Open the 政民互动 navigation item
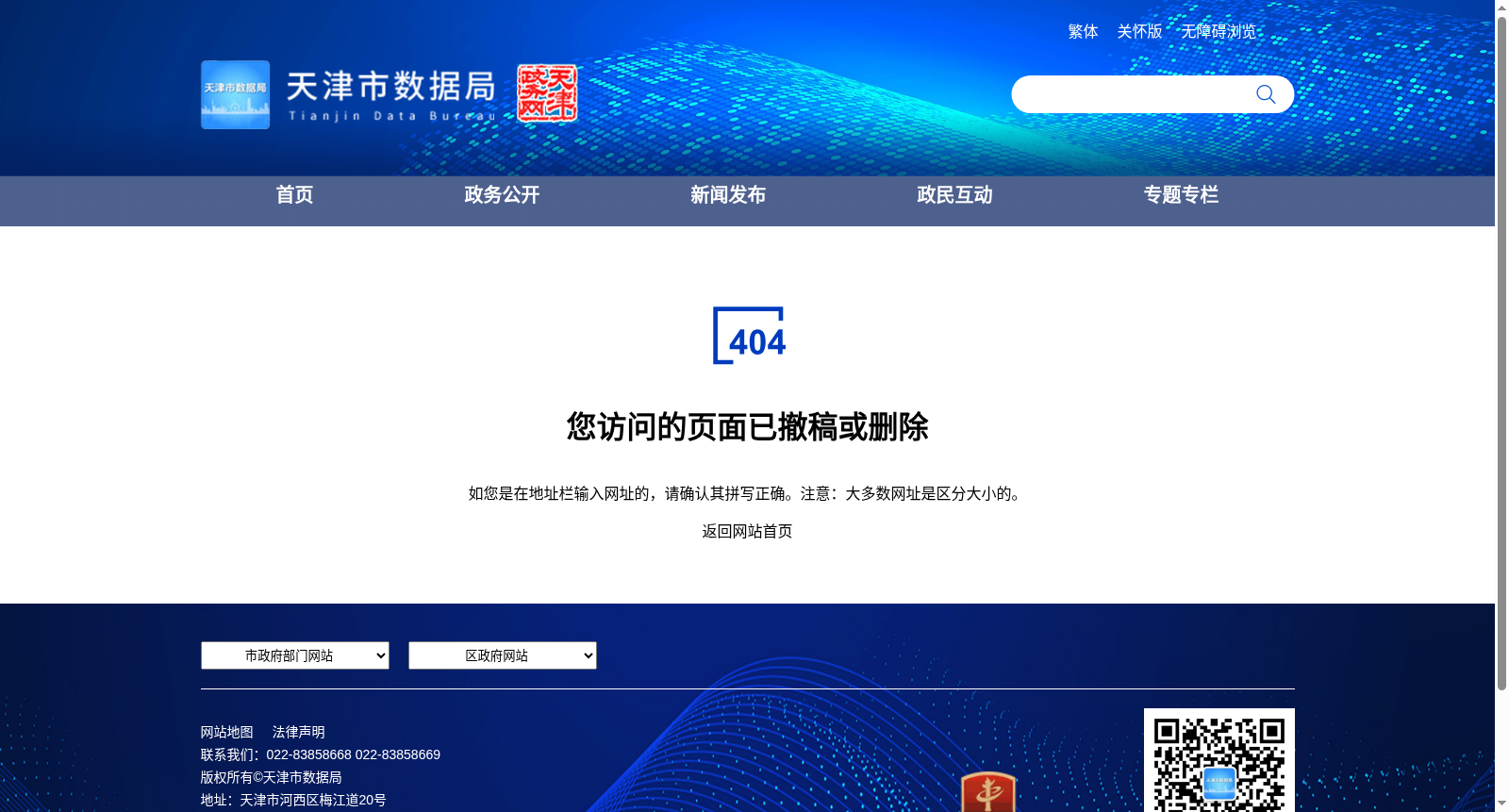 pos(954,195)
